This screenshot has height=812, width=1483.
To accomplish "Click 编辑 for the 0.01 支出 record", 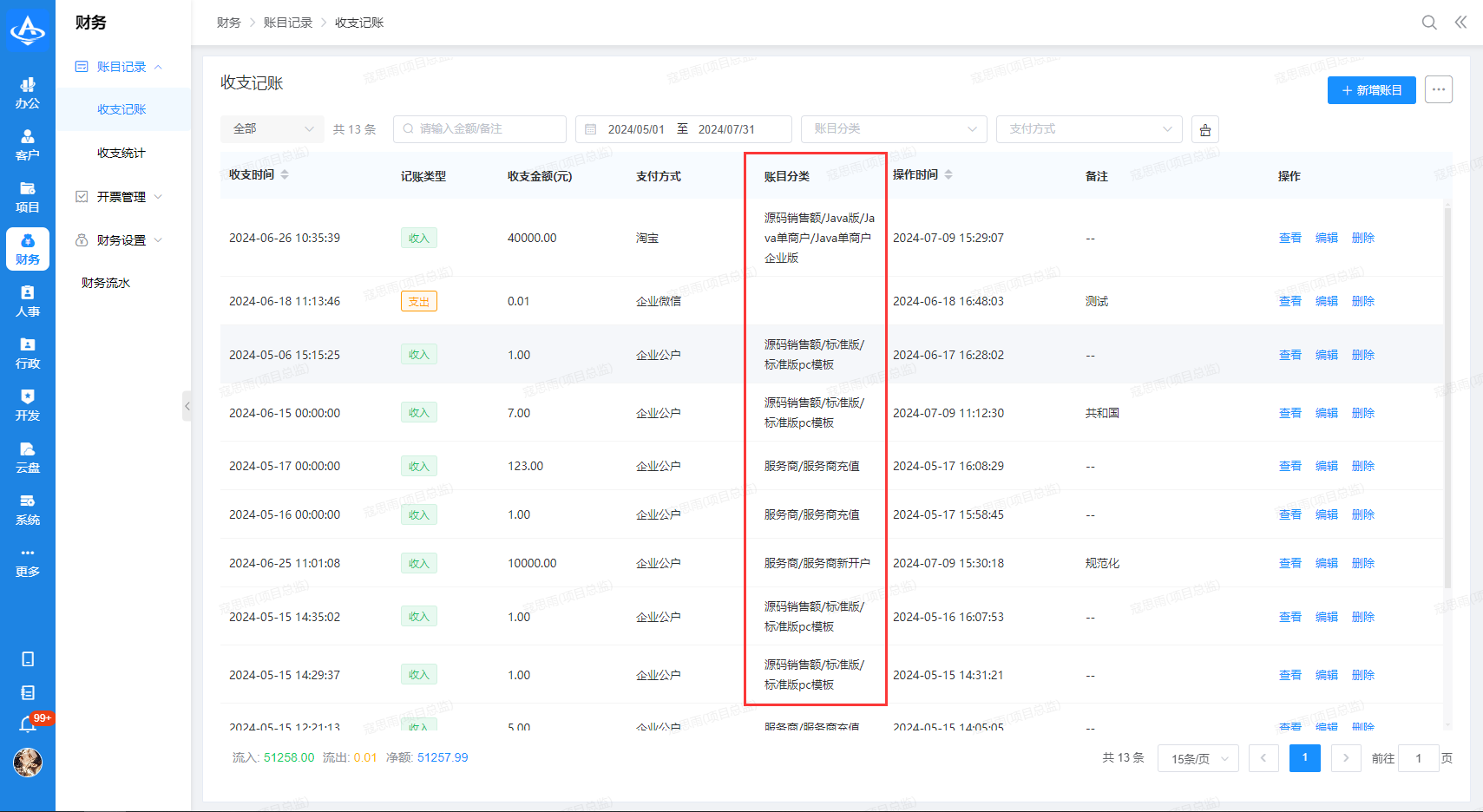I will [1327, 301].
